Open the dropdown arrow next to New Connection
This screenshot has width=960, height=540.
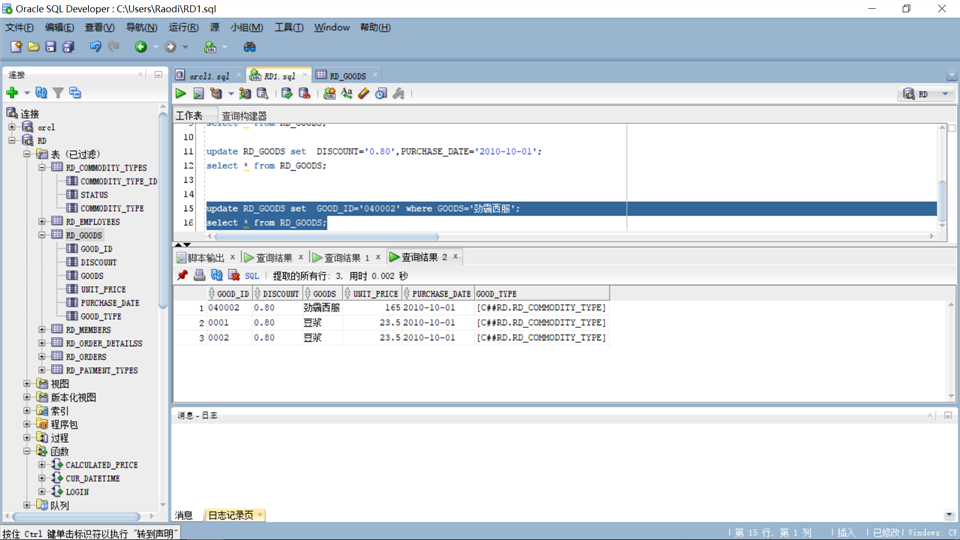pyautogui.click(x=27, y=93)
